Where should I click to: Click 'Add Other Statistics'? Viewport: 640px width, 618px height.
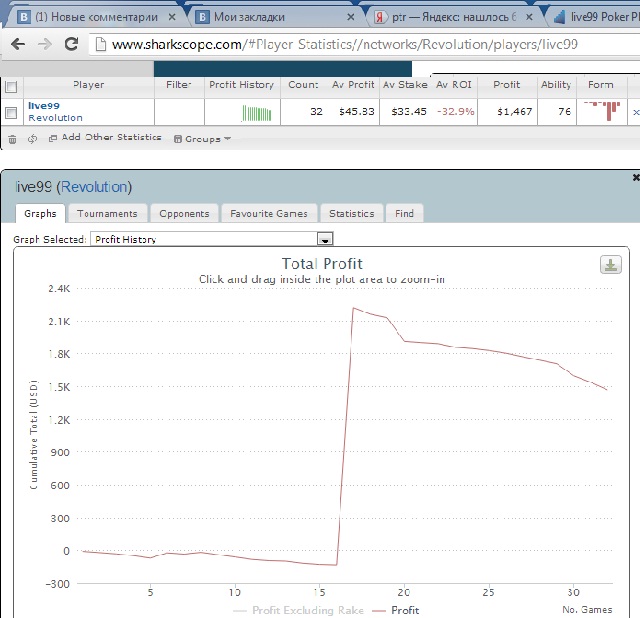(x=105, y=138)
